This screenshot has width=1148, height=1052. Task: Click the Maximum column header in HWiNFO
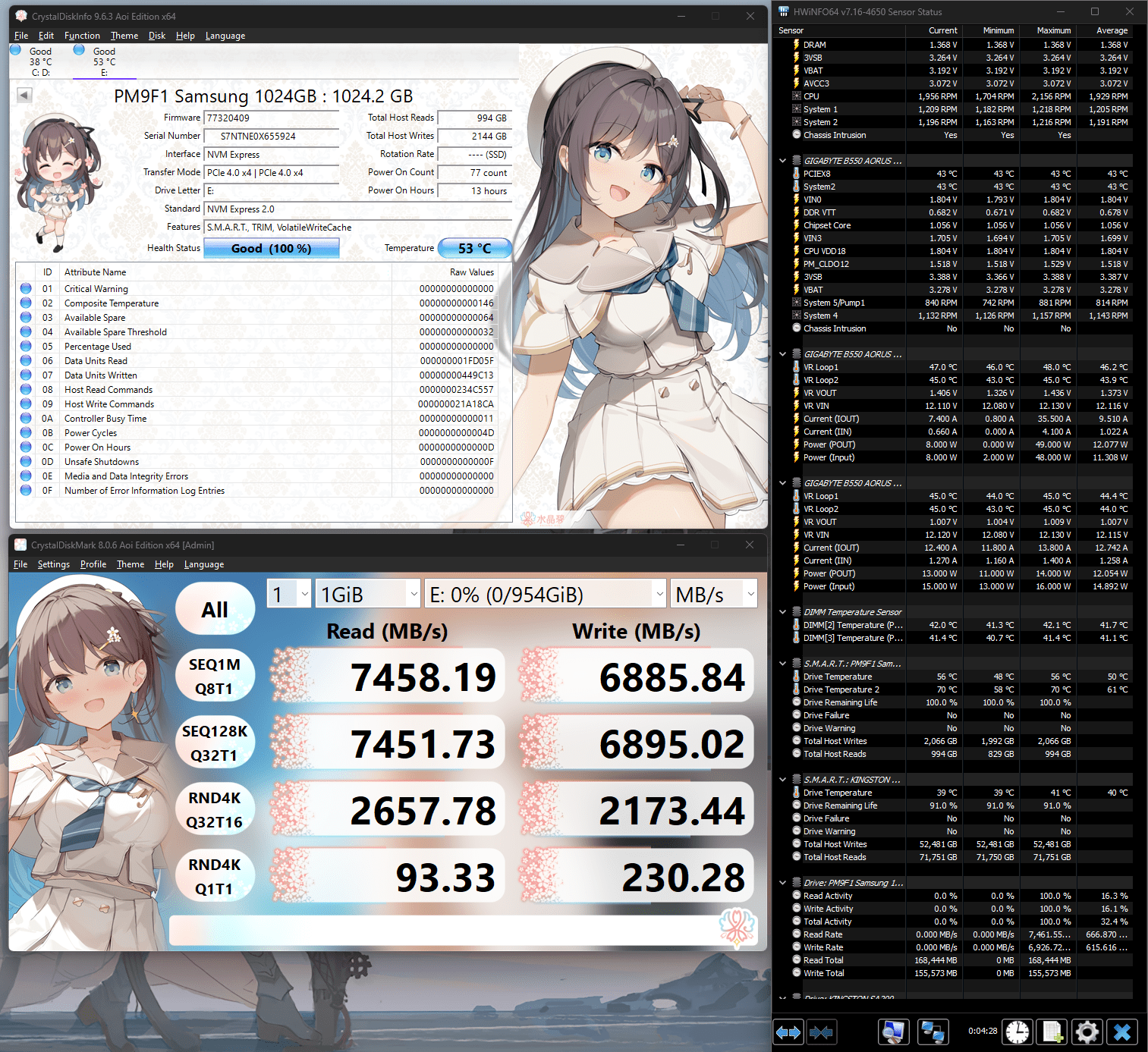(1047, 30)
